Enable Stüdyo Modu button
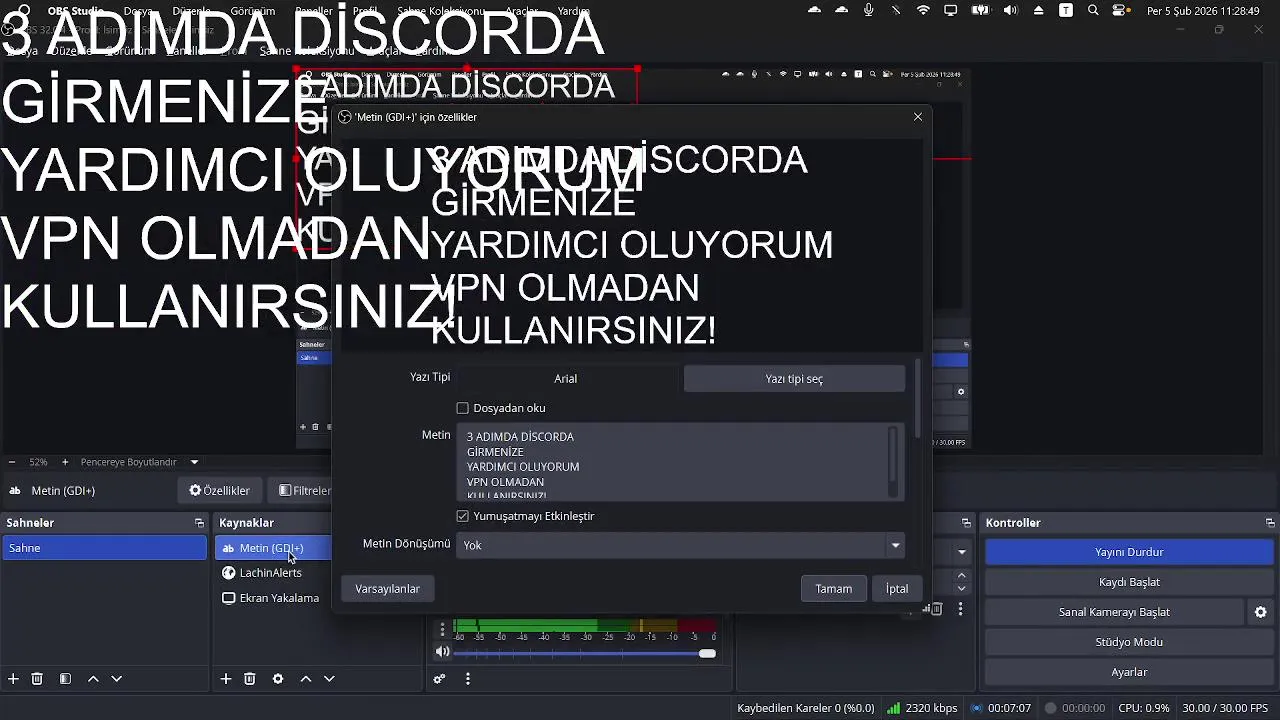Screen dimensions: 1280x720 click(x=1129, y=642)
